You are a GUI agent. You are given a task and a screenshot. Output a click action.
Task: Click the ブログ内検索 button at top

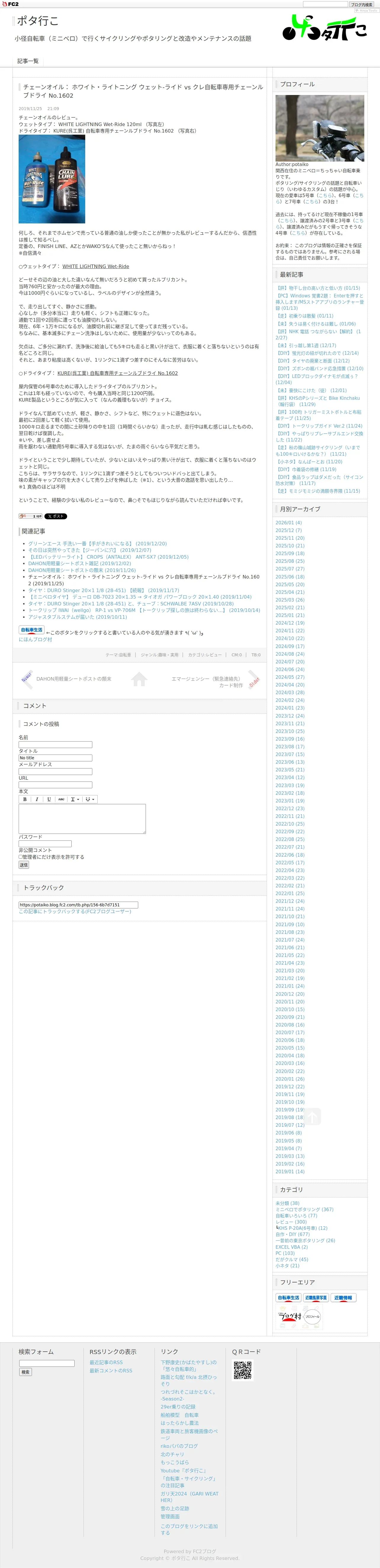tap(361, 4)
